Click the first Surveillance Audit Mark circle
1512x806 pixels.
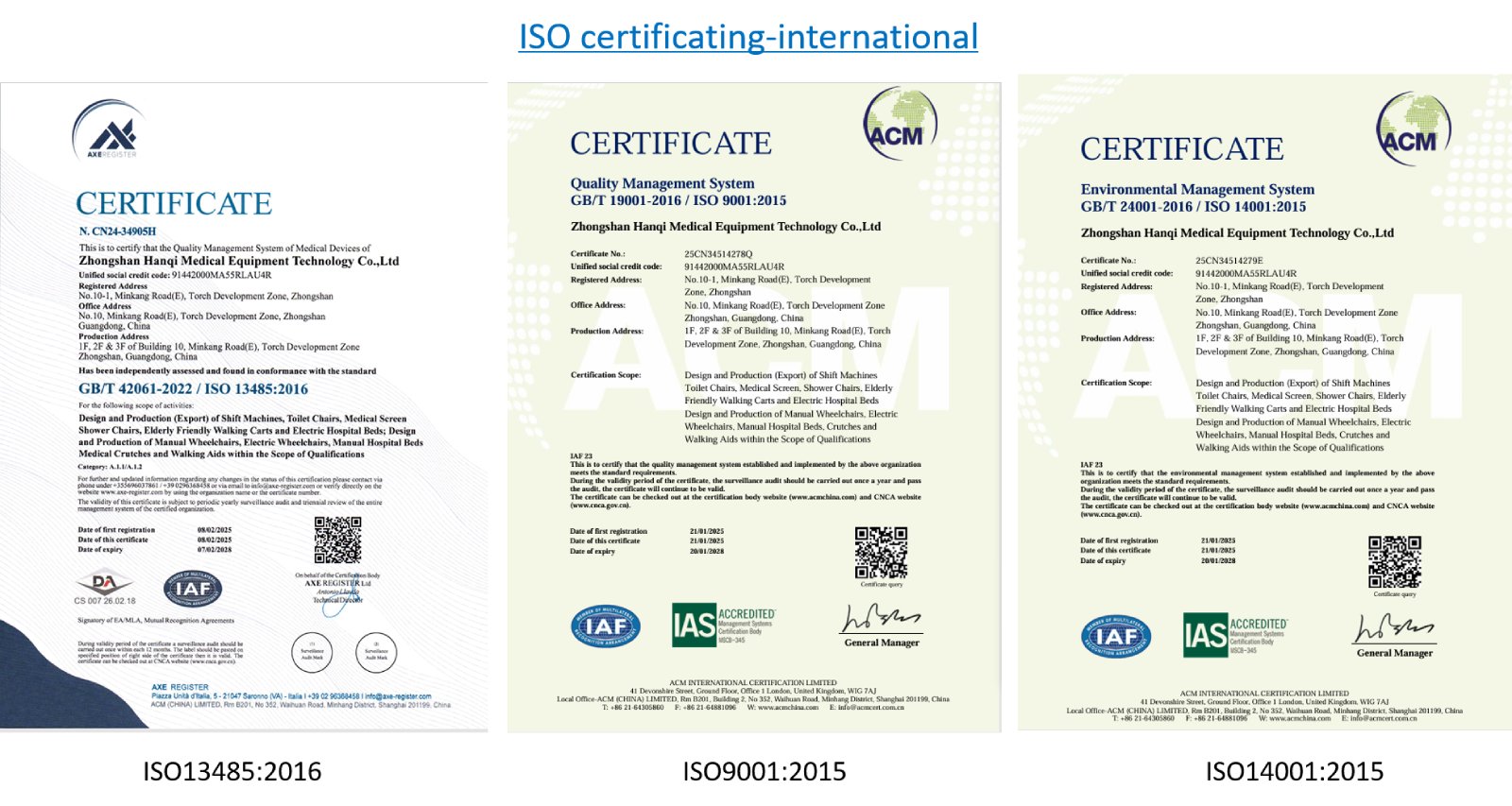312,652
